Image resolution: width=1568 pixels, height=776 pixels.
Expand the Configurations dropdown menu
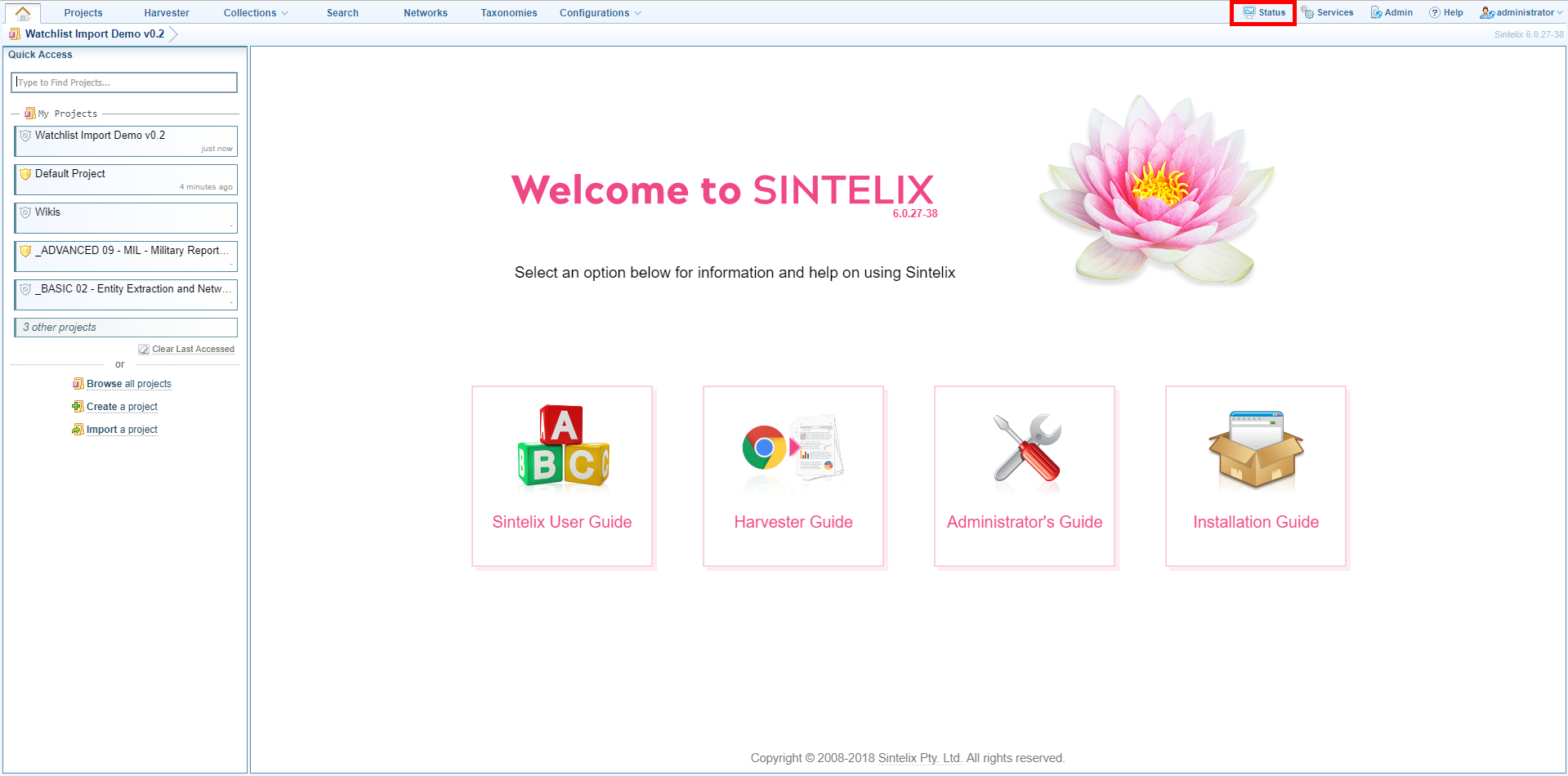pyautogui.click(x=600, y=13)
